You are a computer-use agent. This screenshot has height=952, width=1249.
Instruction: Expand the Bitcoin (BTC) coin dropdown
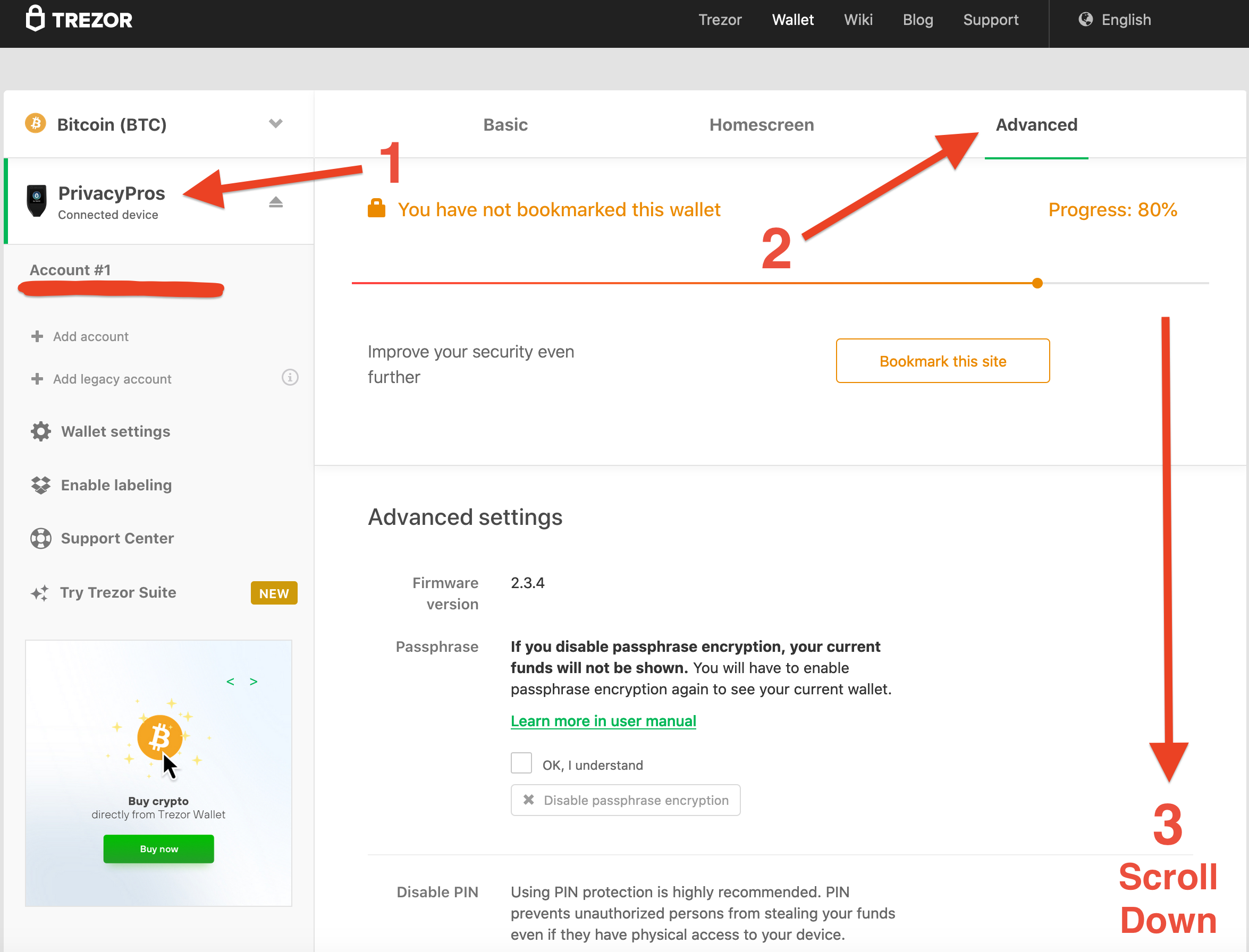[x=275, y=123]
